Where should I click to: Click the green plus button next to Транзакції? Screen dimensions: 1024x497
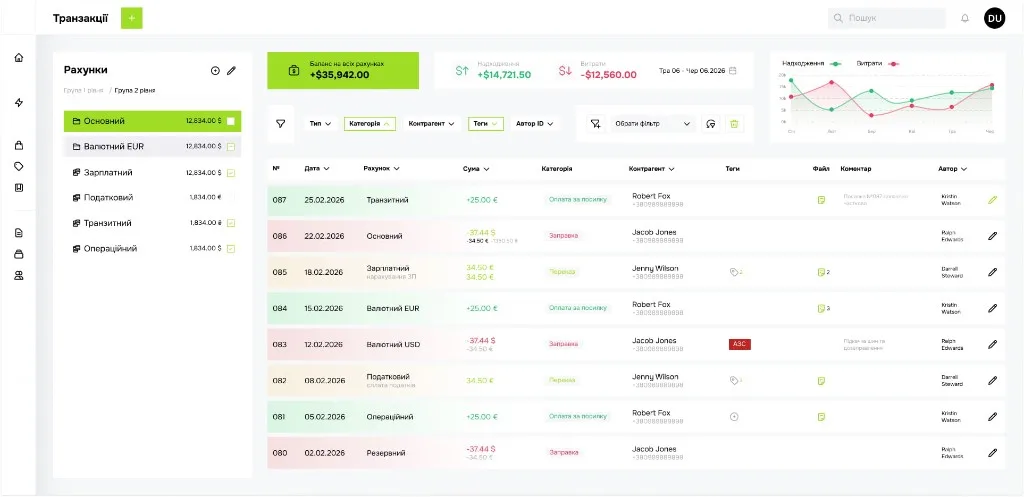point(131,18)
